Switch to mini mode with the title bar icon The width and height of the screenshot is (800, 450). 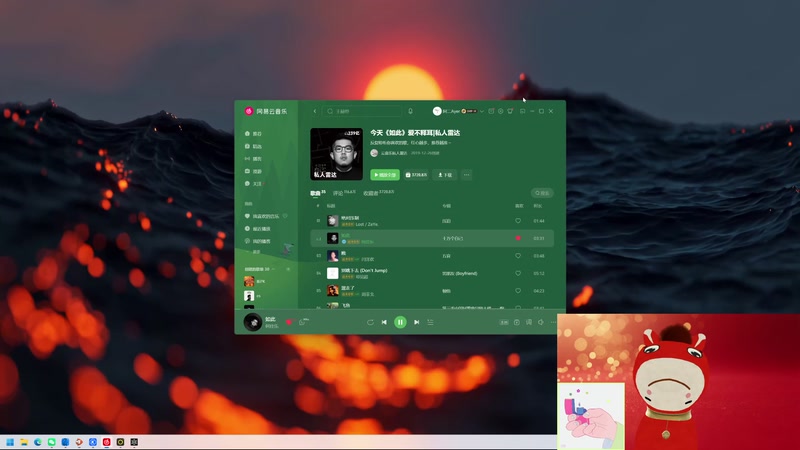click(x=522, y=111)
